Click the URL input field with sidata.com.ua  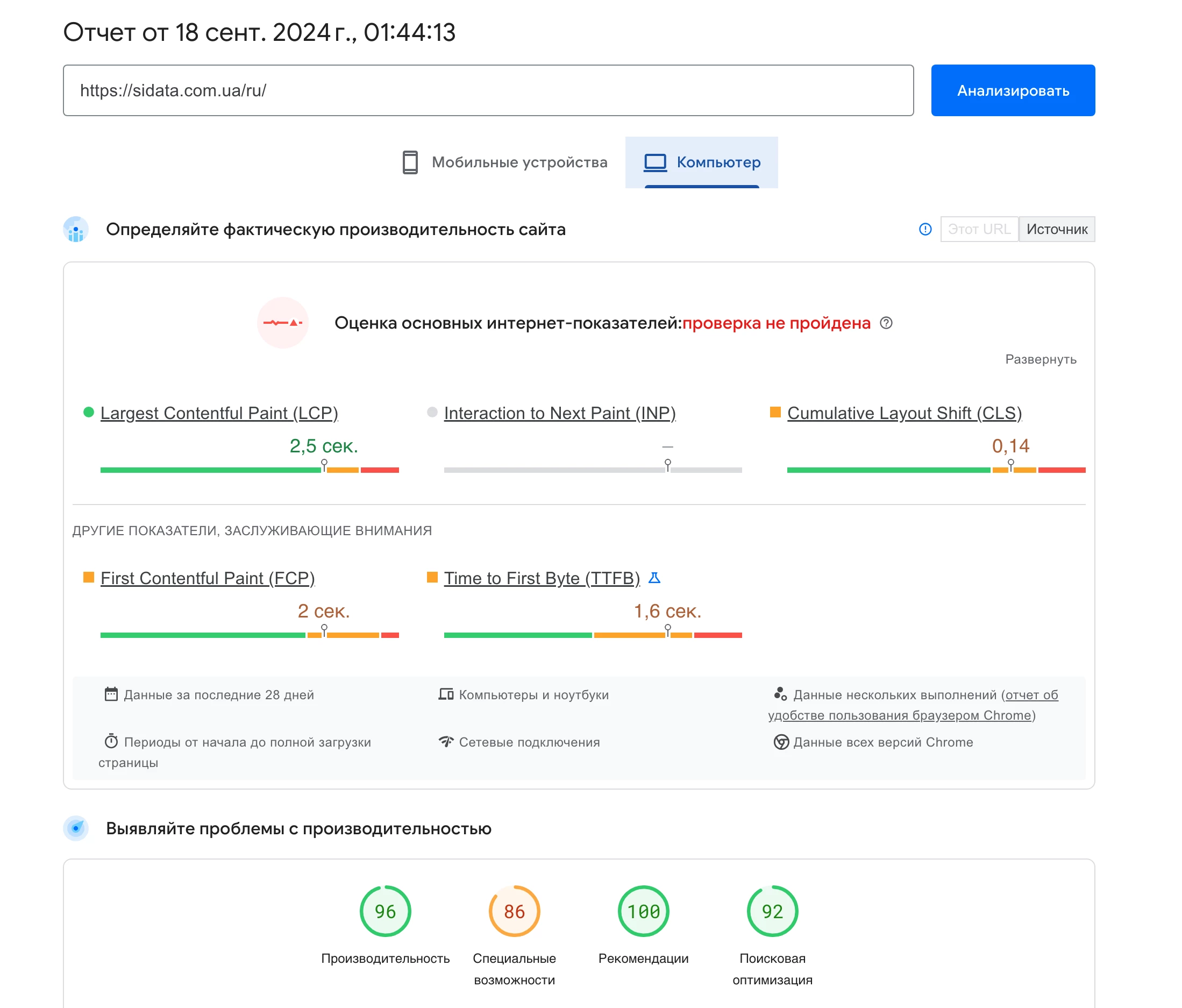[x=488, y=90]
